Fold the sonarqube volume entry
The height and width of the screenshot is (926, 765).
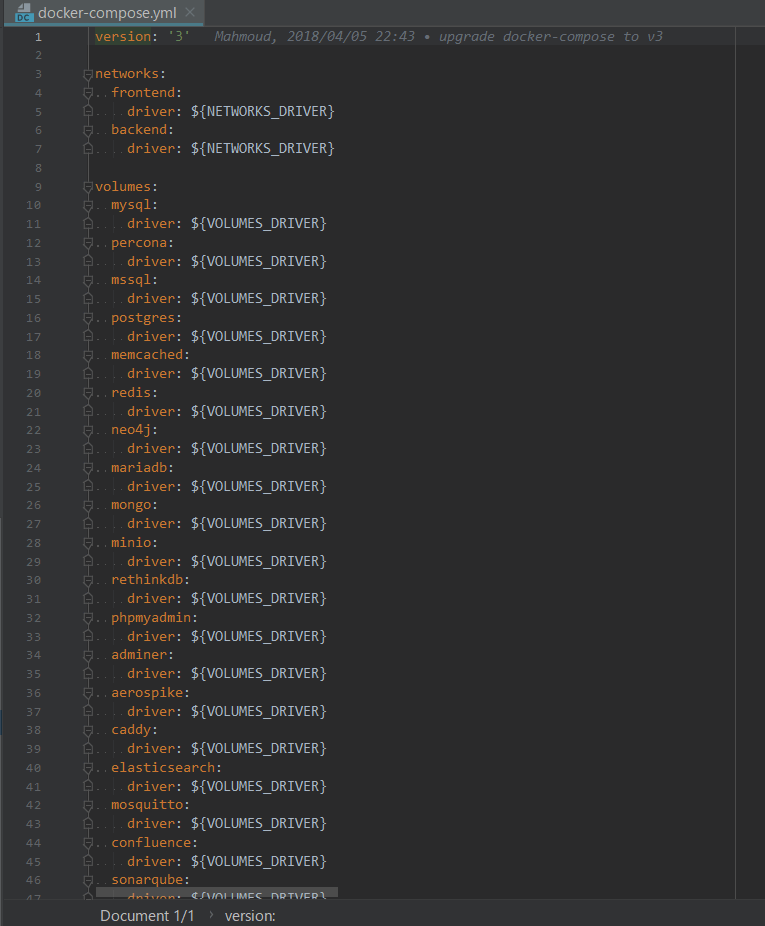coord(88,880)
